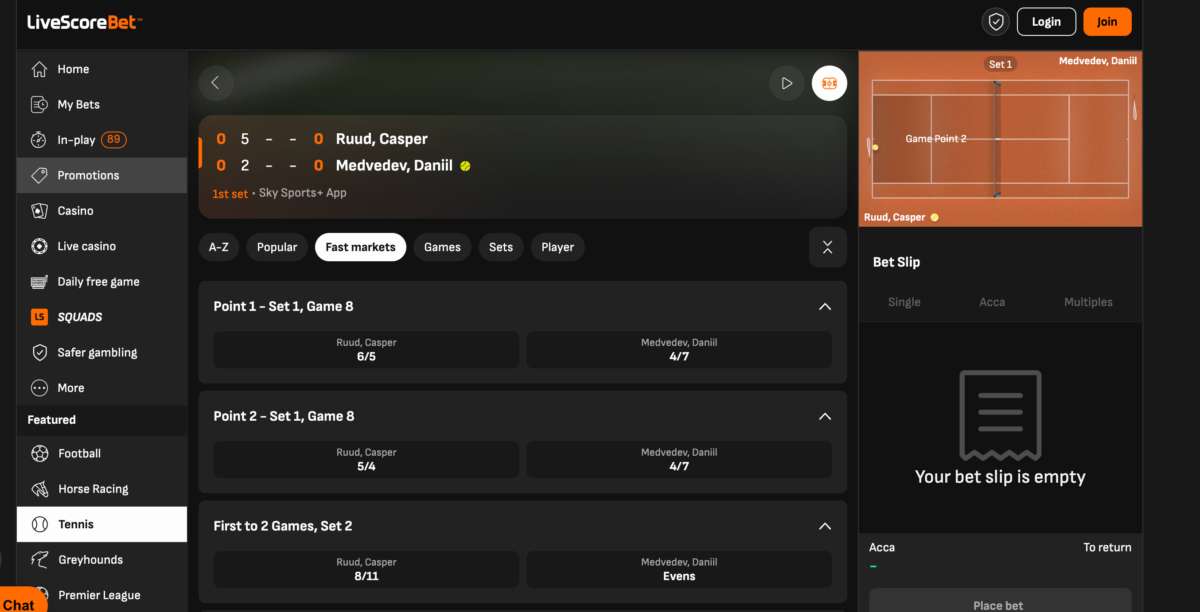Select the Fast markets tab
The width and height of the screenshot is (1200, 612).
360,247
